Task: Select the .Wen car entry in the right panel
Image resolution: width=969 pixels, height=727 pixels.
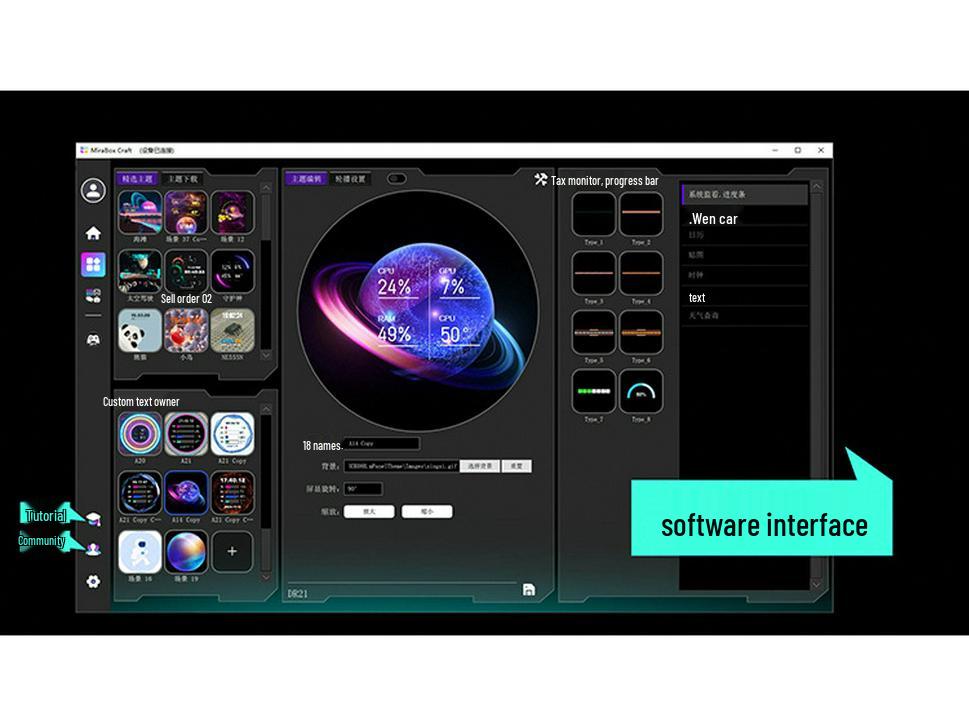Action: (712, 219)
